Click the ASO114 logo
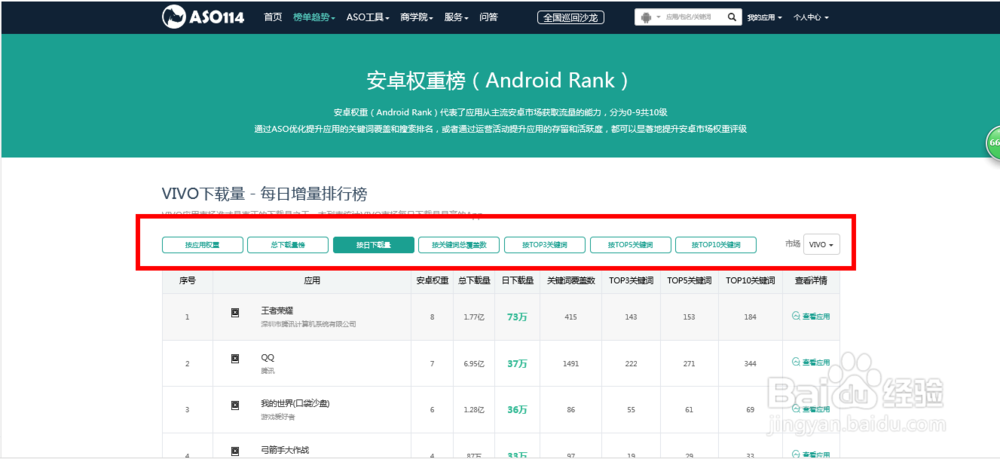 (x=203, y=17)
